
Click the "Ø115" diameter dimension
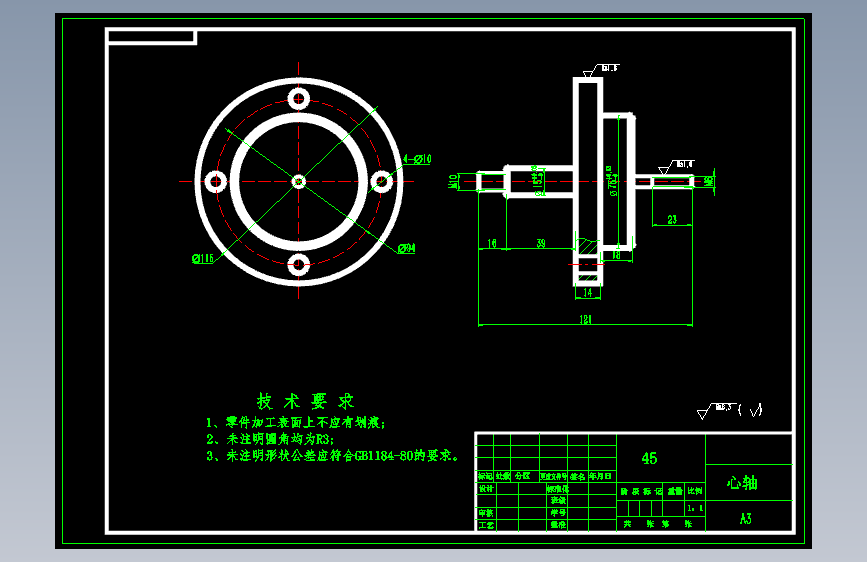coord(203,258)
